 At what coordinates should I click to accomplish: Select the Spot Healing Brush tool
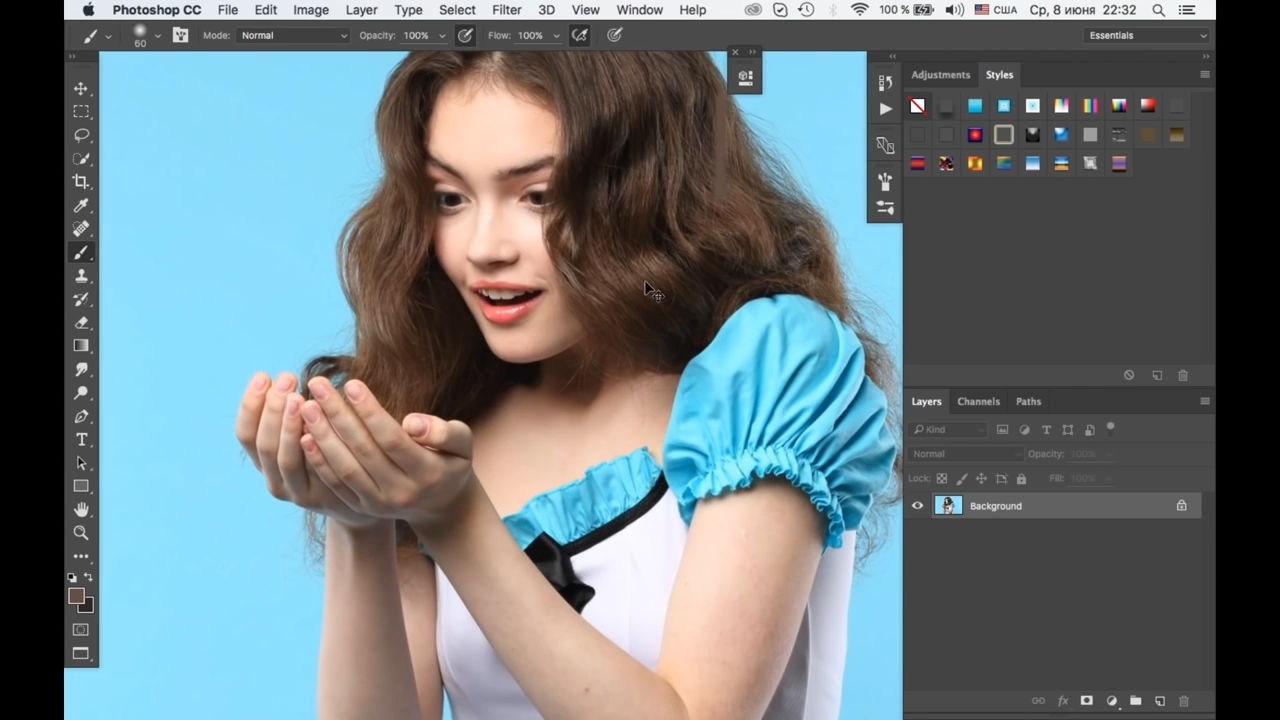(x=81, y=229)
